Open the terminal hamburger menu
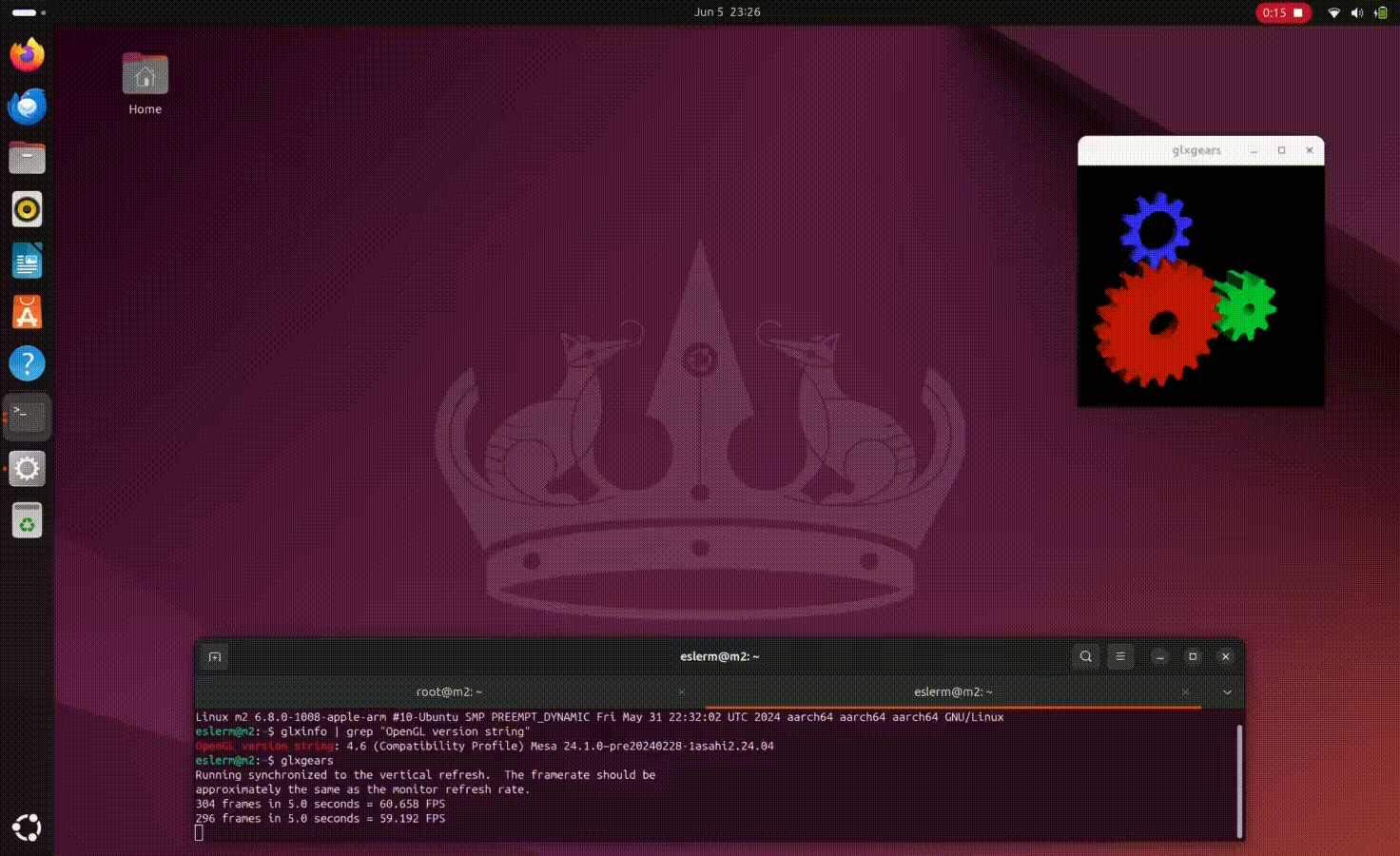1400x856 pixels. [1120, 657]
